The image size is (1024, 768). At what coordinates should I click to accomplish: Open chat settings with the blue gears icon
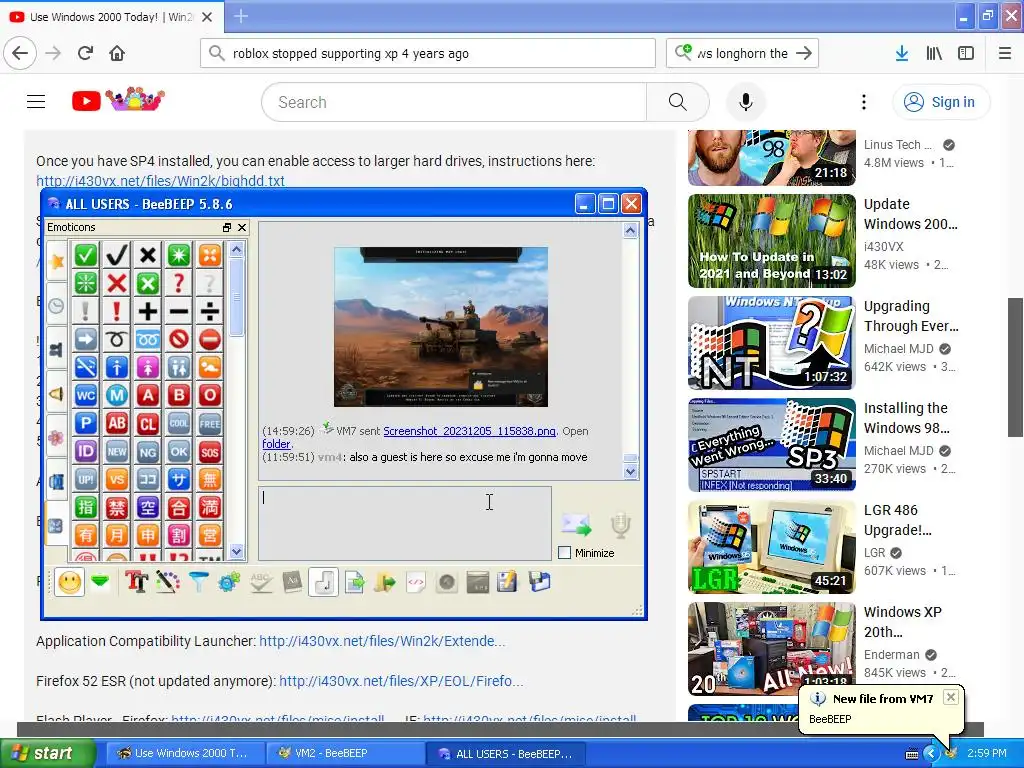coord(229,581)
